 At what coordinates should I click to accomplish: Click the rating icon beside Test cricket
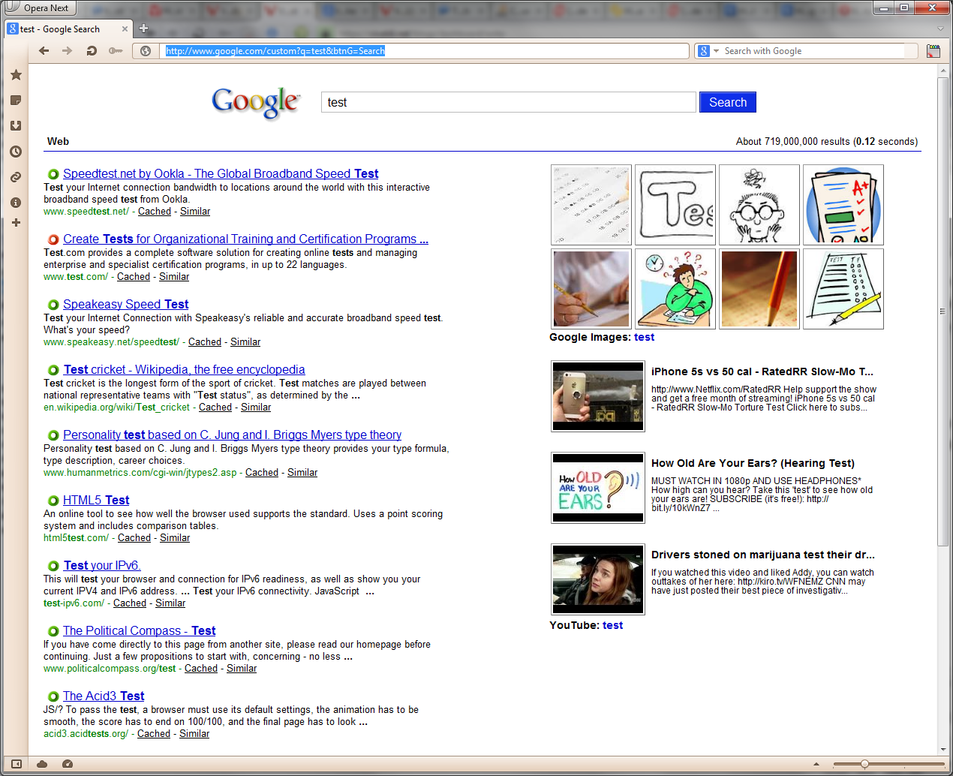coord(53,370)
